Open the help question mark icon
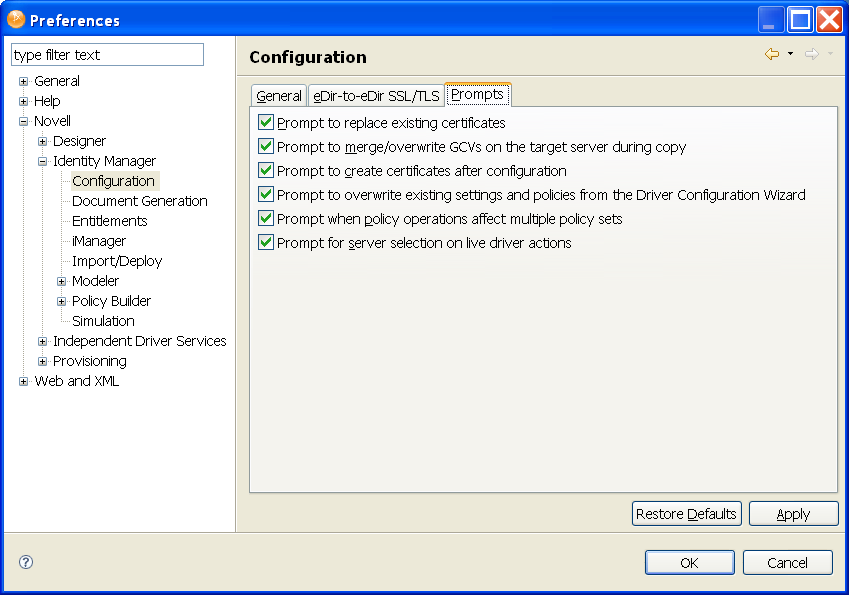Screen dimensions: 849x595 26,562
